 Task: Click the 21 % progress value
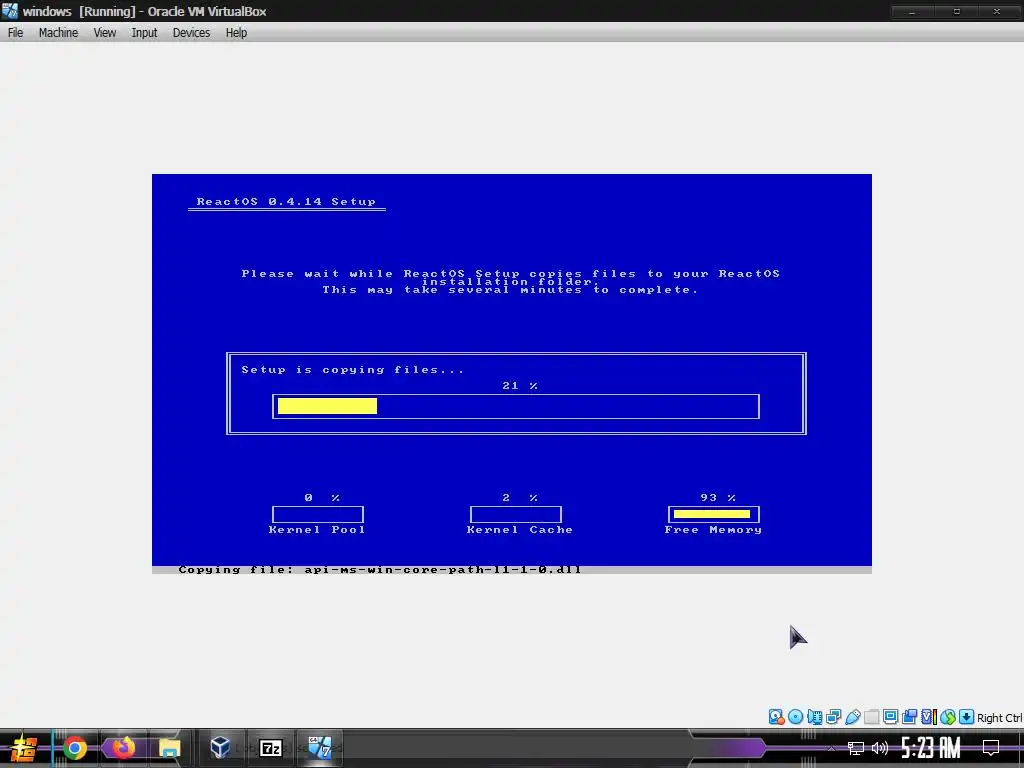(x=520, y=386)
